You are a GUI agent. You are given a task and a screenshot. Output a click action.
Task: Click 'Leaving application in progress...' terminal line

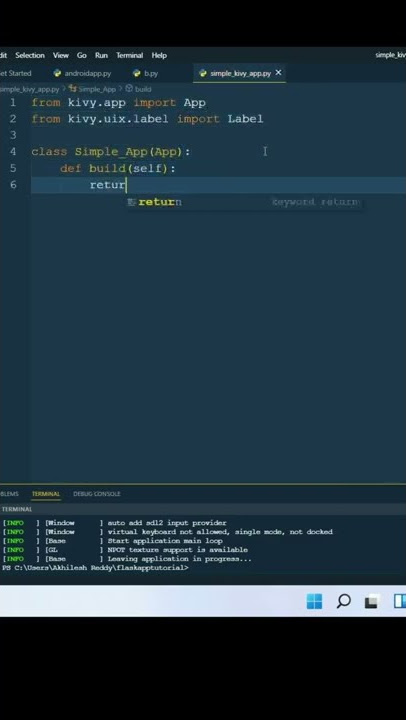(180, 559)
